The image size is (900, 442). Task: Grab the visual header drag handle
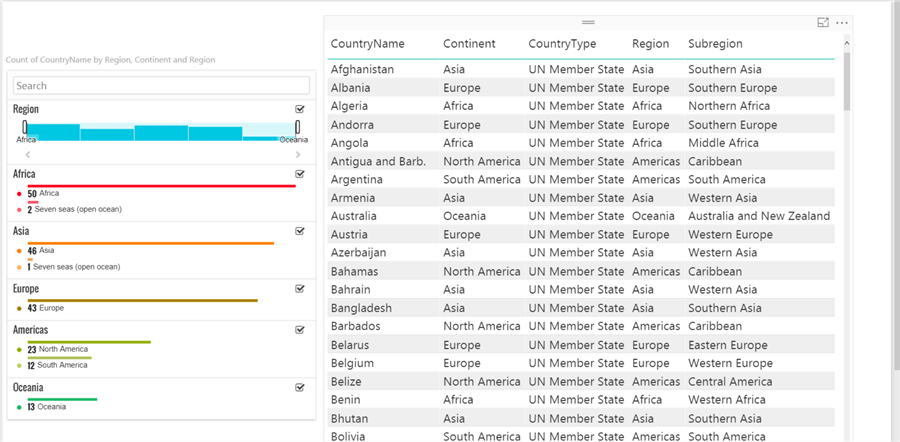(x=588, y=22)
